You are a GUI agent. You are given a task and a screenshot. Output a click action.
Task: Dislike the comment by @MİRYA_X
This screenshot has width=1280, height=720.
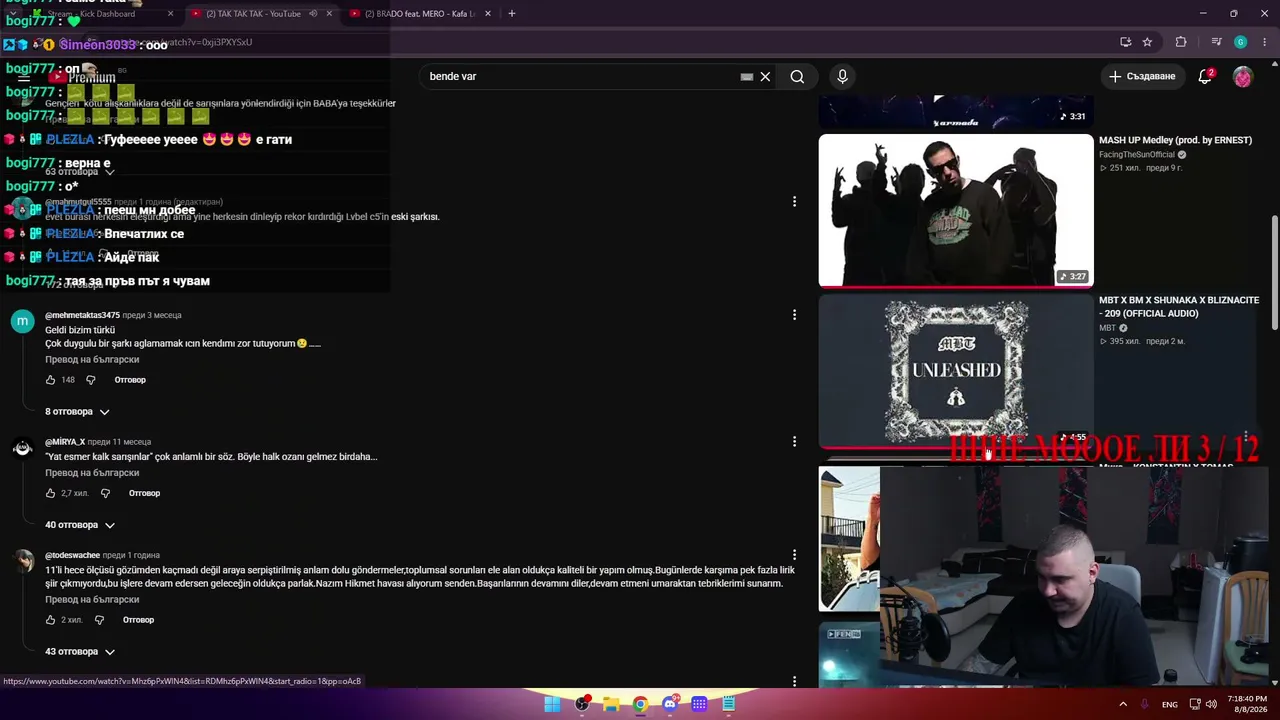[105, 493]
